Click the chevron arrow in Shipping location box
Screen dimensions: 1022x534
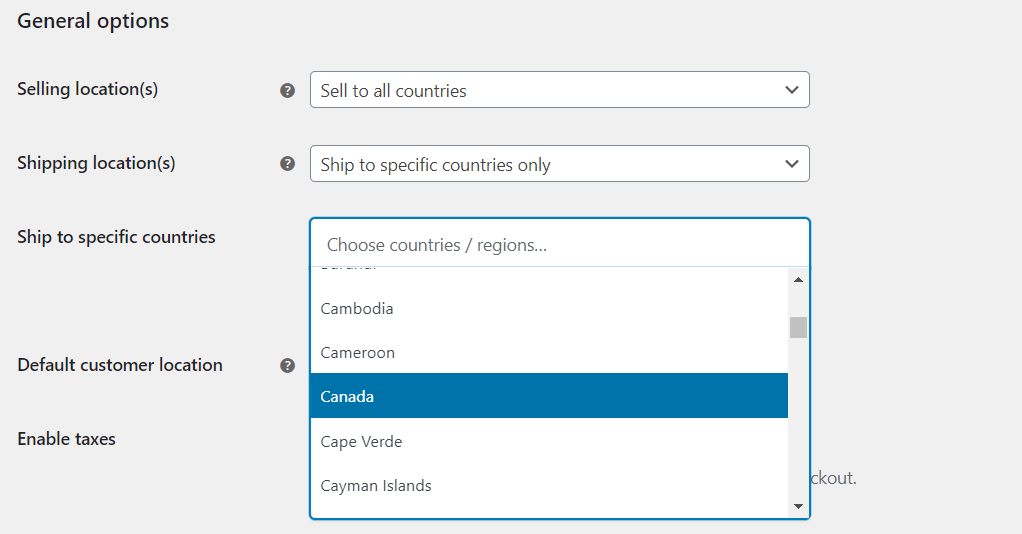coord(791,164)
